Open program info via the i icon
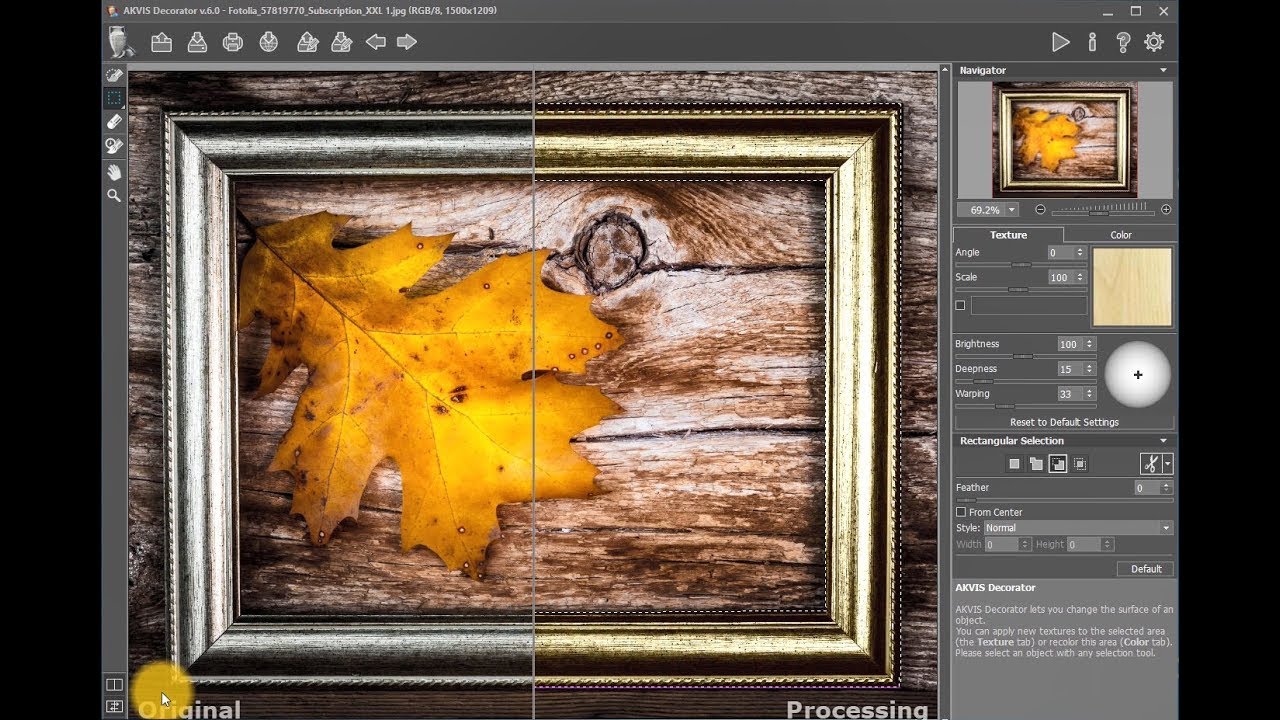Image resolution: width=1280 pixels, height=720 pixels. 1092,42
